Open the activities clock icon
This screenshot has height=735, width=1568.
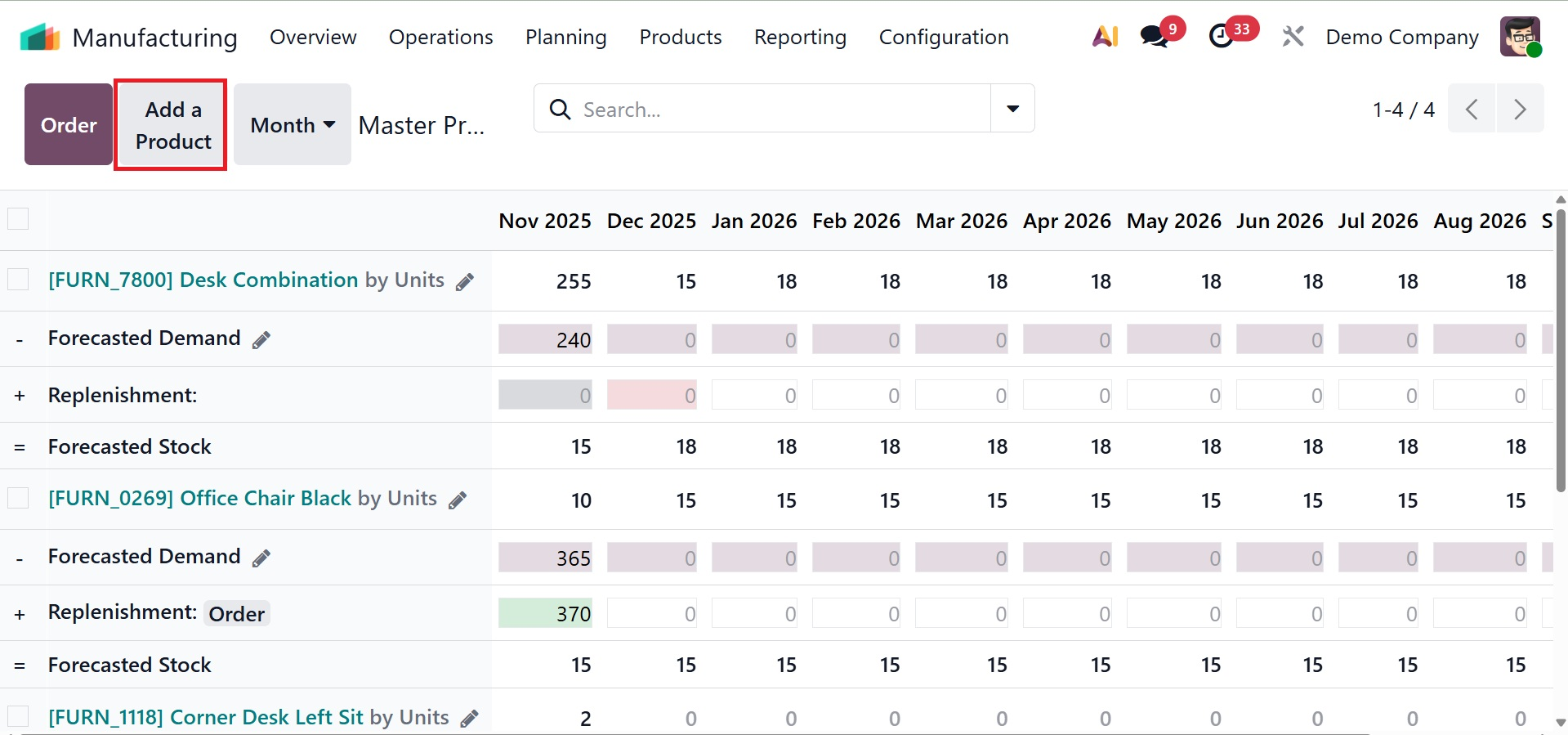pos(1222,37)
